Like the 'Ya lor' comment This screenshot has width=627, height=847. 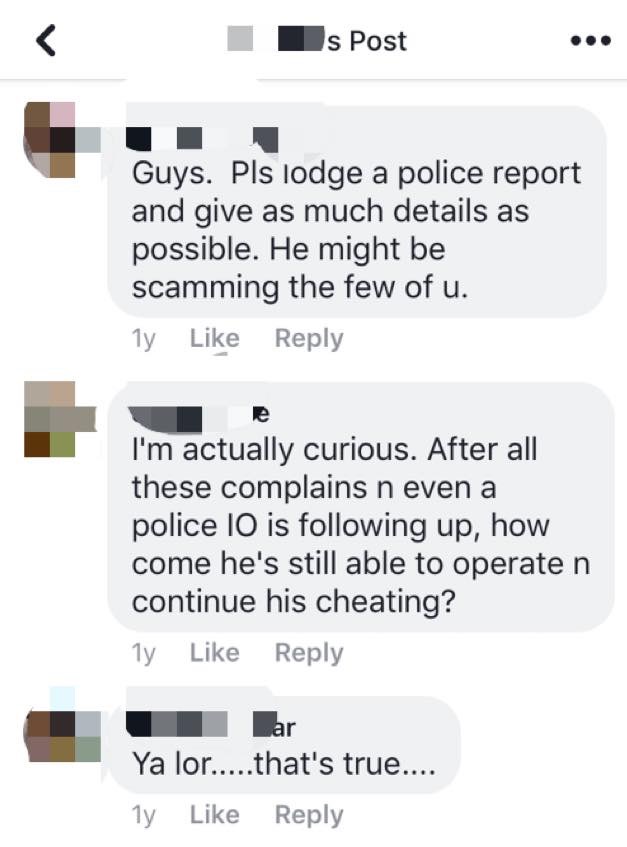214,815
